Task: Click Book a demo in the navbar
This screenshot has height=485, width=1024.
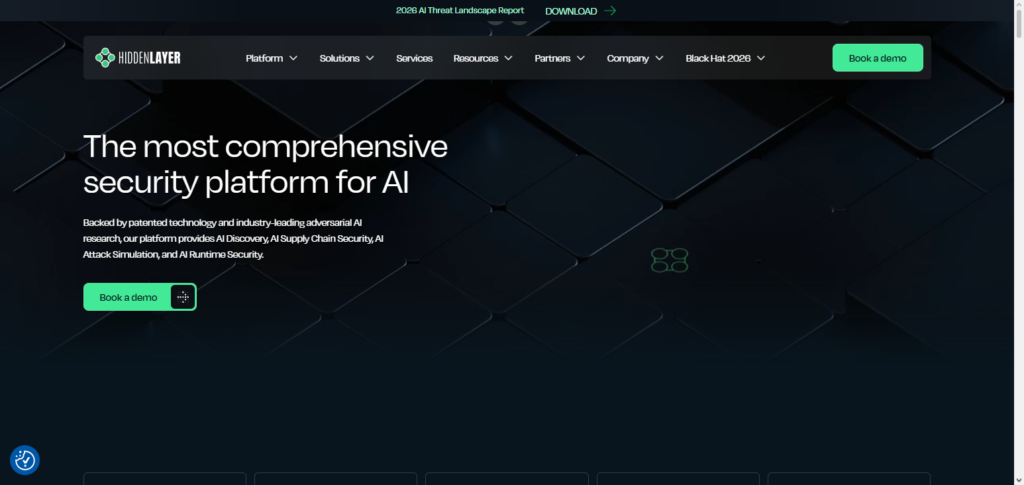Action: [877, 58]
